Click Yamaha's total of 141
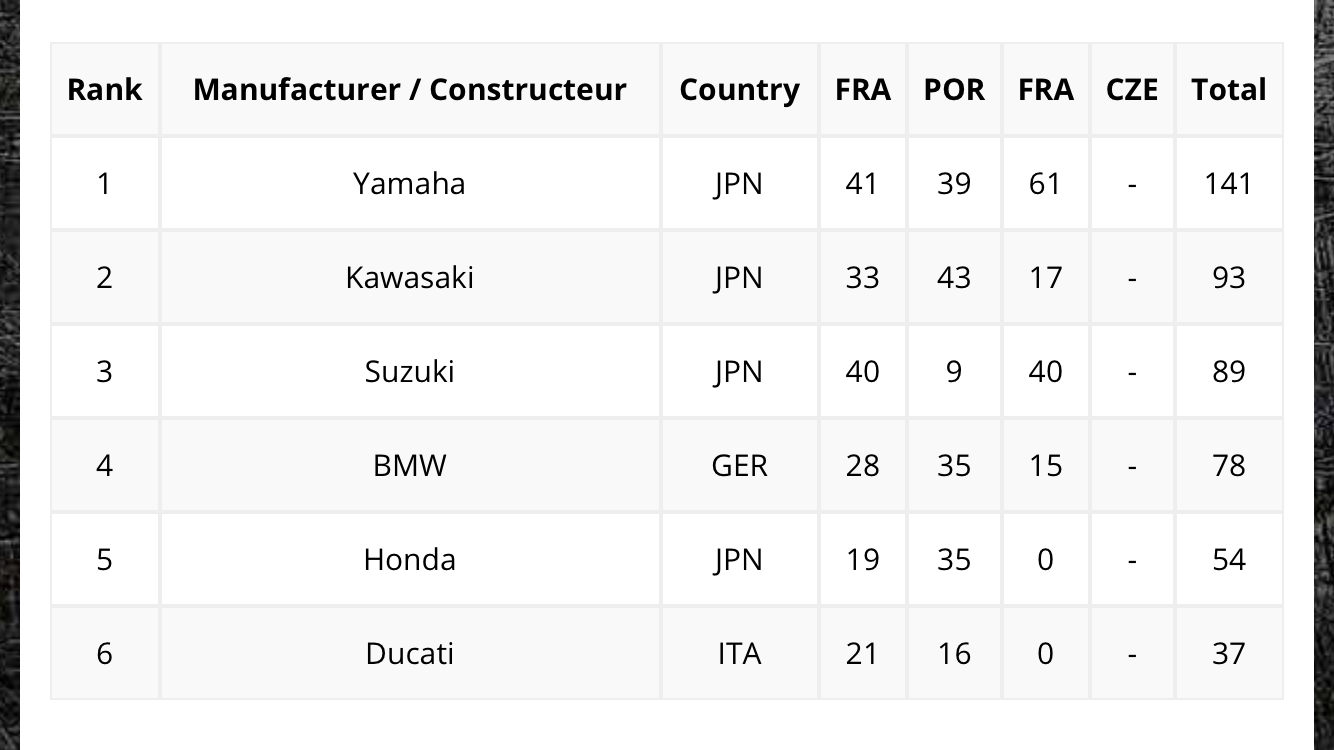 1228,184
